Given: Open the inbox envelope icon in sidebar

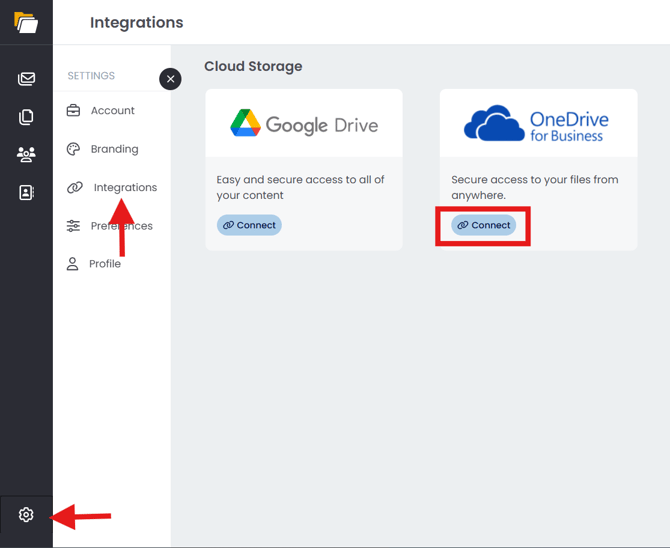Looking at the screenshot, I should click(26, 79).
